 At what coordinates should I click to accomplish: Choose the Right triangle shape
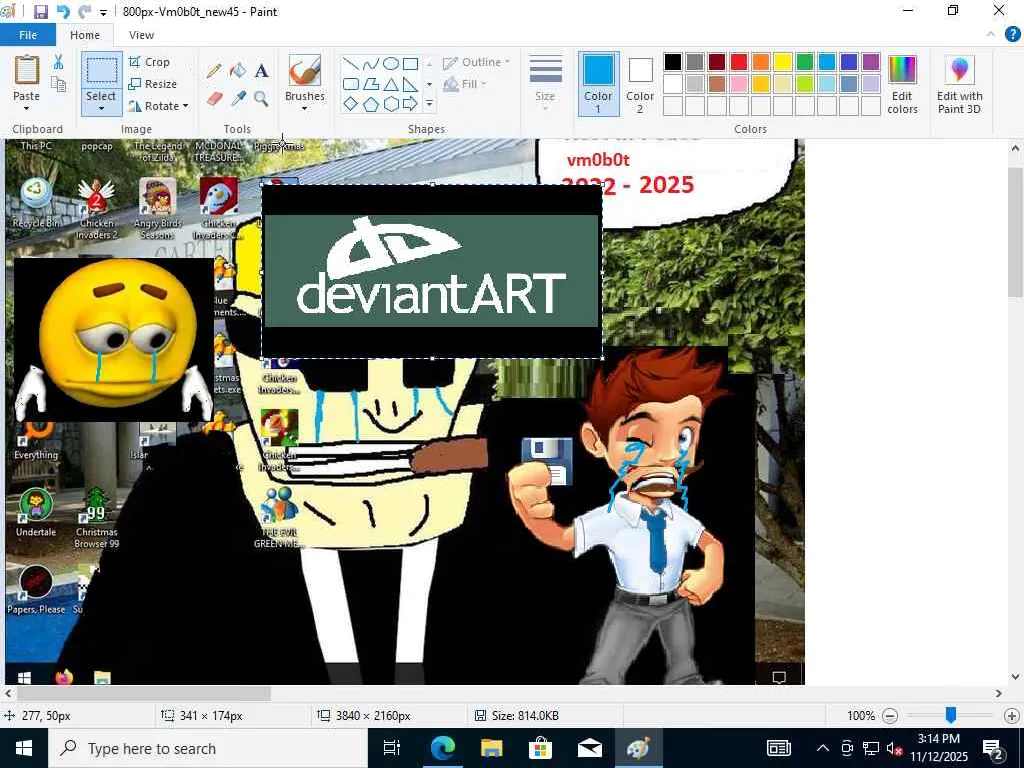pyautogui.click(x=410, y=84)
